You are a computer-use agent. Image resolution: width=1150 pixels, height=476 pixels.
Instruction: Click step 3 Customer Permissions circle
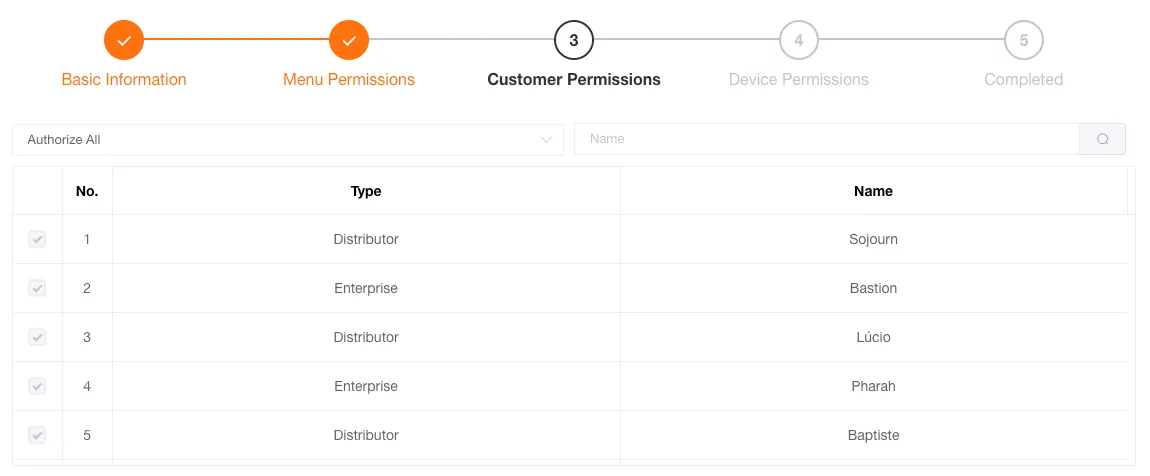(574, 41)
